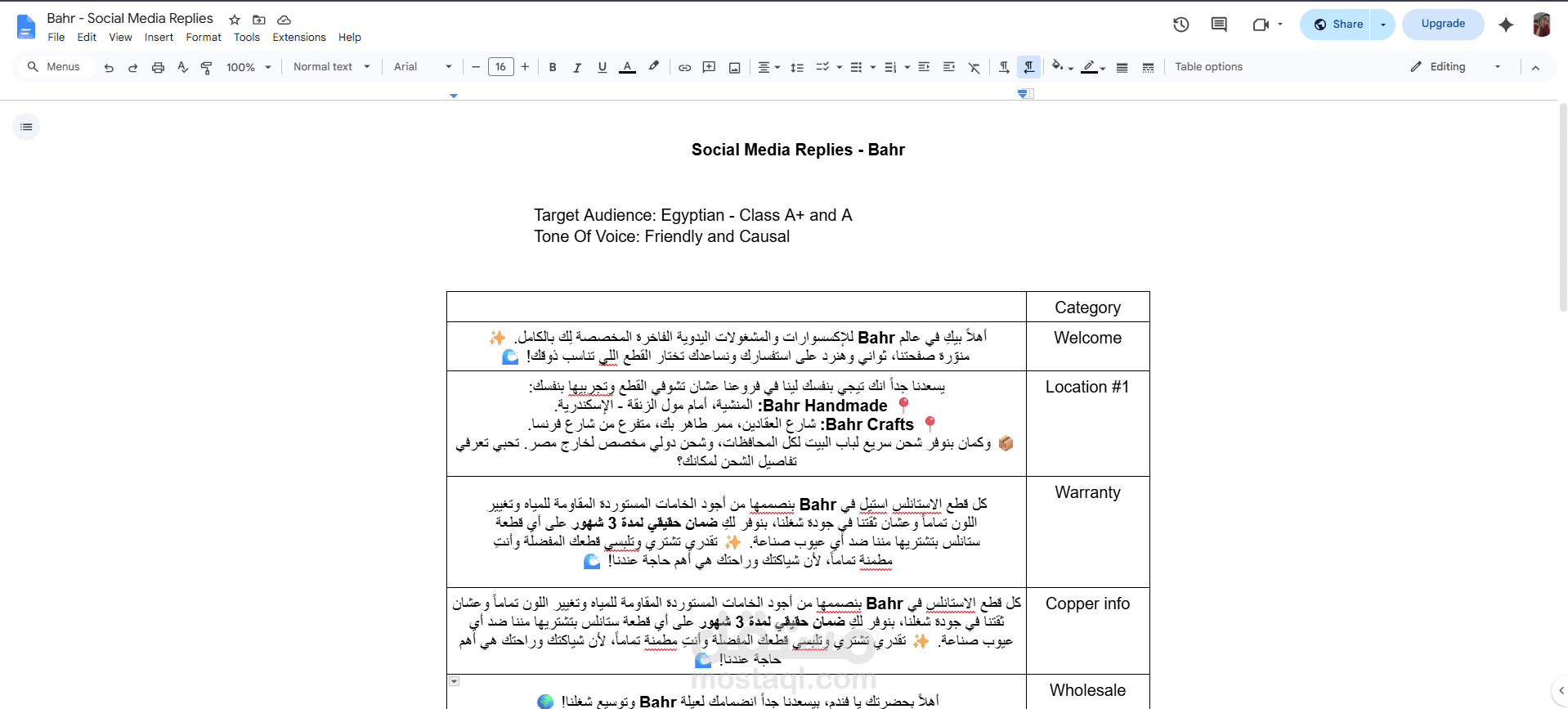Open line and paragraph spacing
Screen dimensions: 1568x709
[797, 67]
